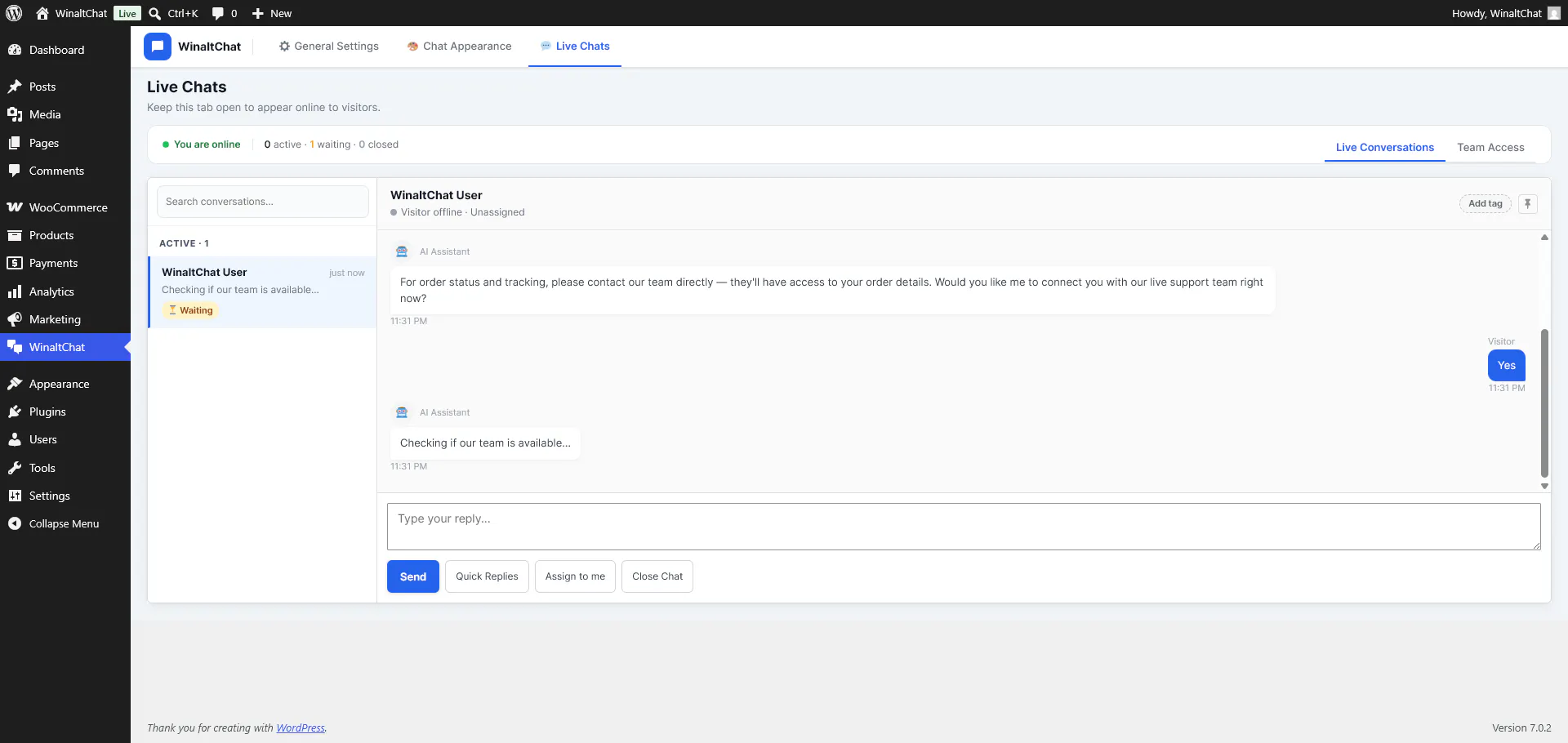Send the reply message
Image resolution: width=1568 pixels, height=743 pixels.
tap(413, 576)
